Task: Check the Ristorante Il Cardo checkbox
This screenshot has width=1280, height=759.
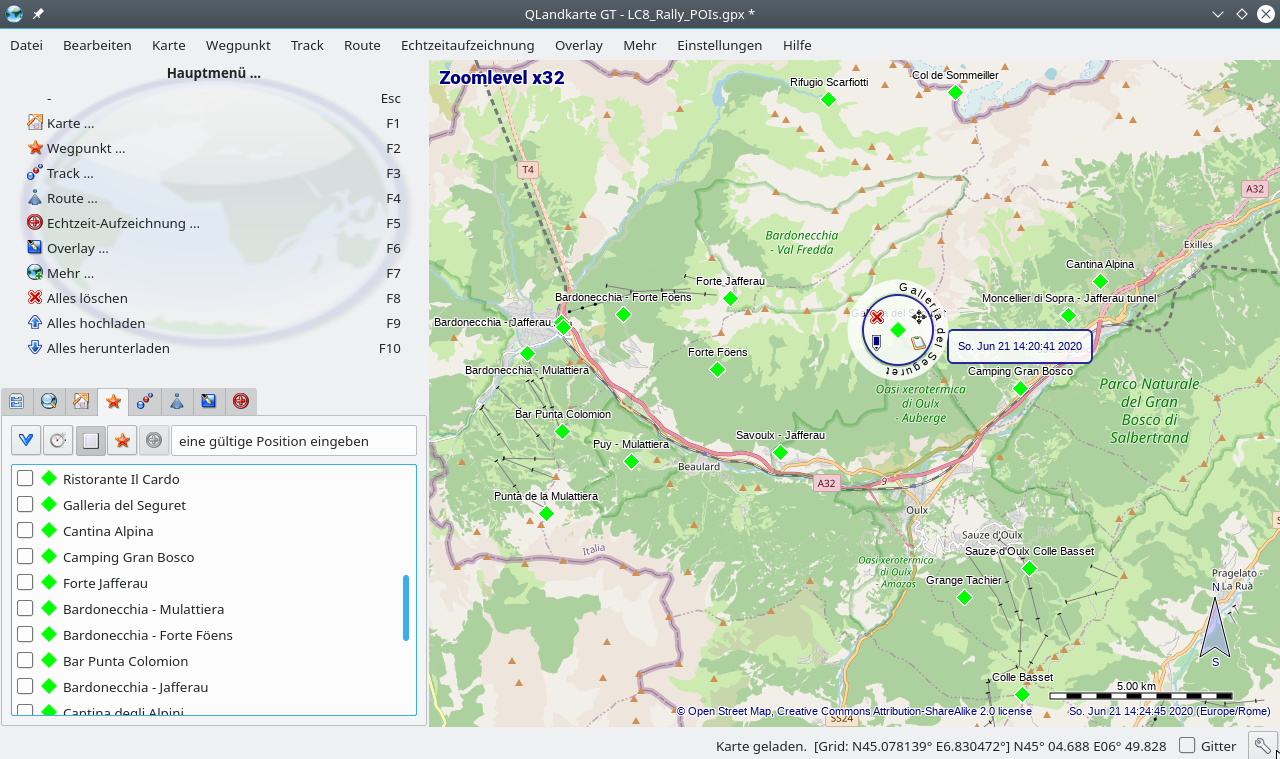Action: (25, 479)
